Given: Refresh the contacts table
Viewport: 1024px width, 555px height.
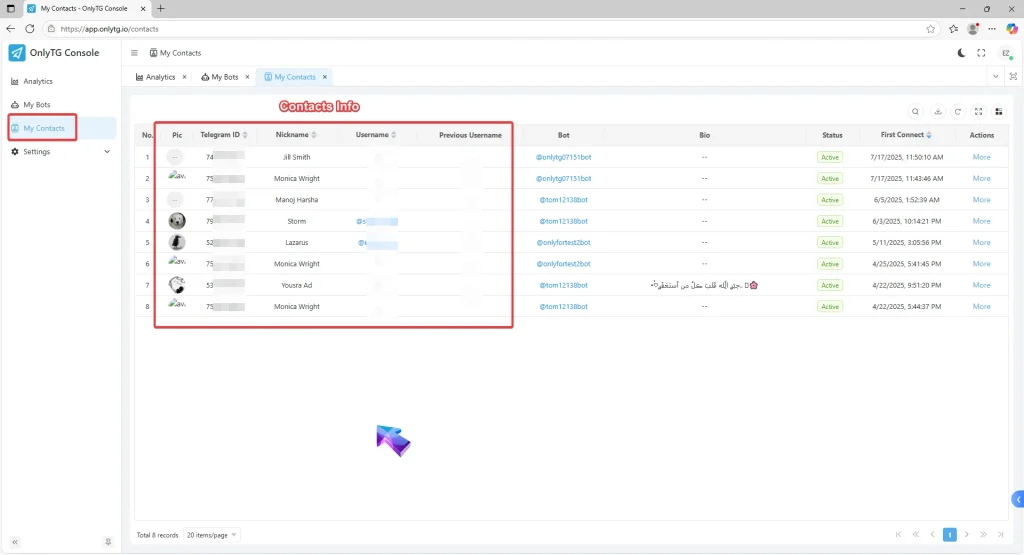Looking at the screenshot, I should pyautogui.click(x=958, y=112).
